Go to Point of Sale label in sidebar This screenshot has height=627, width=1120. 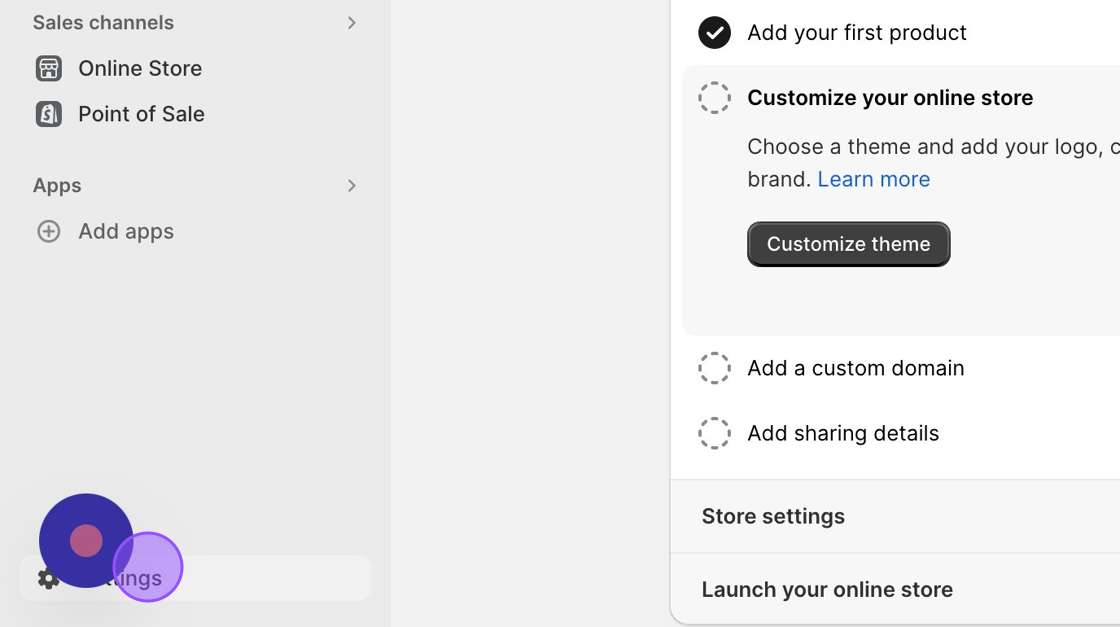[141, 114]
